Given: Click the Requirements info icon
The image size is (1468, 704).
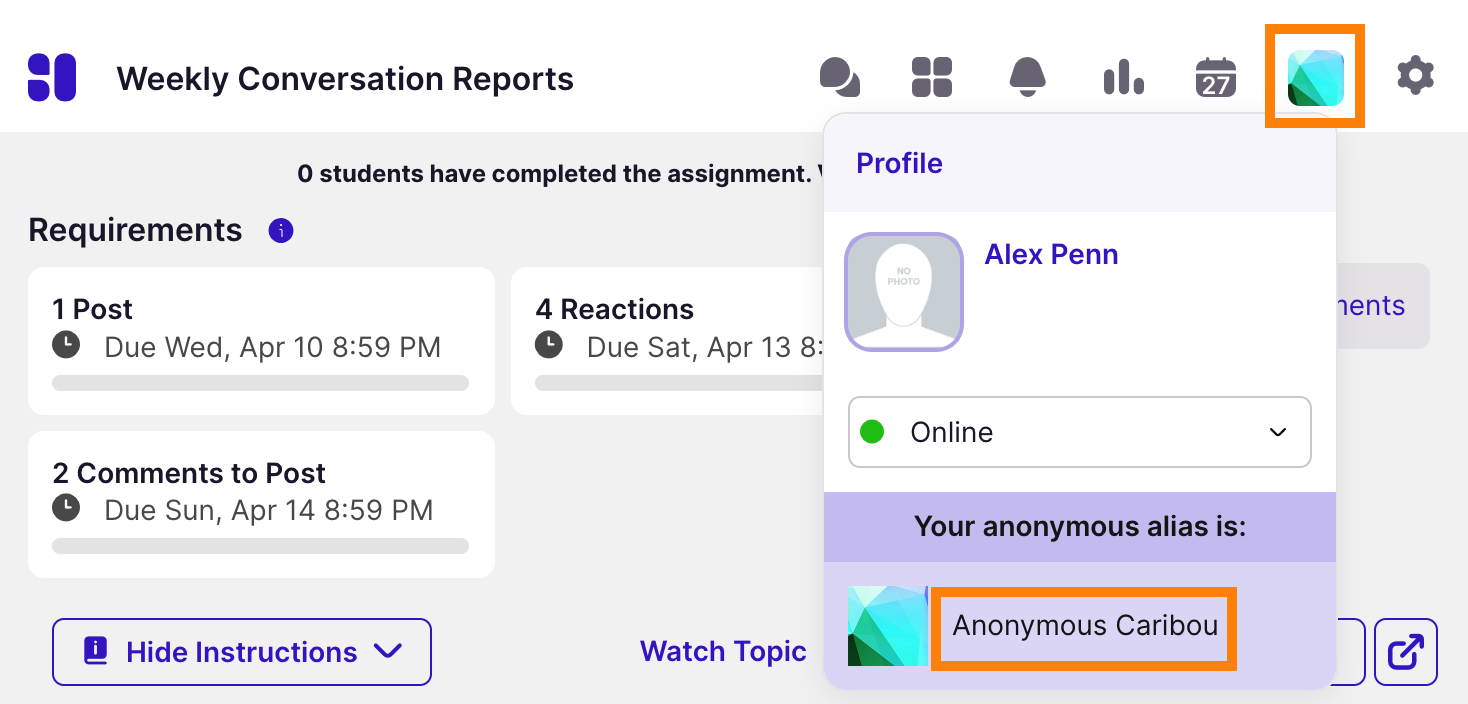Looking at the screenshot, I should [x=281, y=231].
